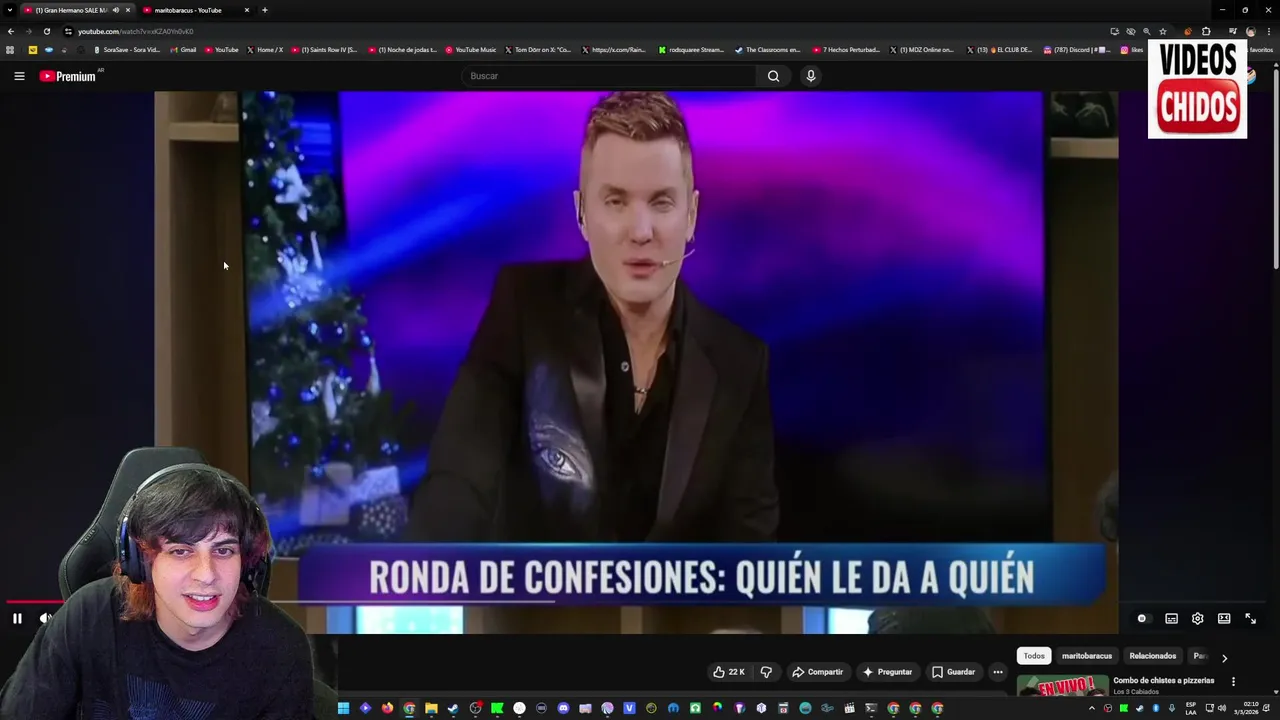Enter fullscreen with the expand arrows
The width and height of the screenshot is (1280, 720).
coord(1250,619)
